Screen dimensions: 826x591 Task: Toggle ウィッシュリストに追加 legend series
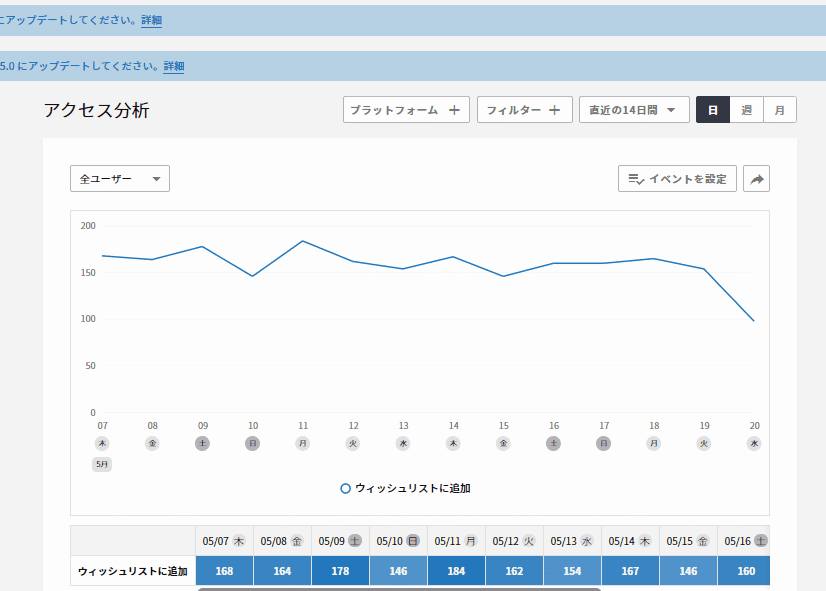tap(406, 488)
